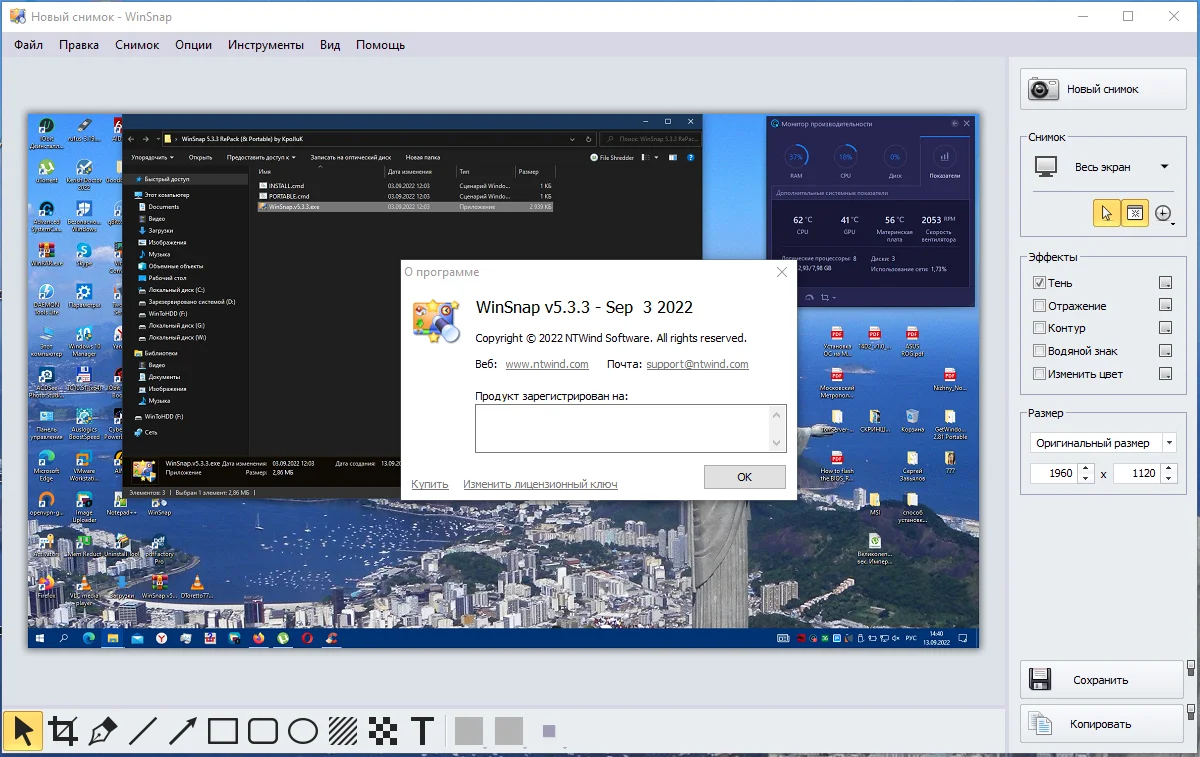
Task: Choose the Rounded Rectangle tool
Action: (x=263, y=731)
